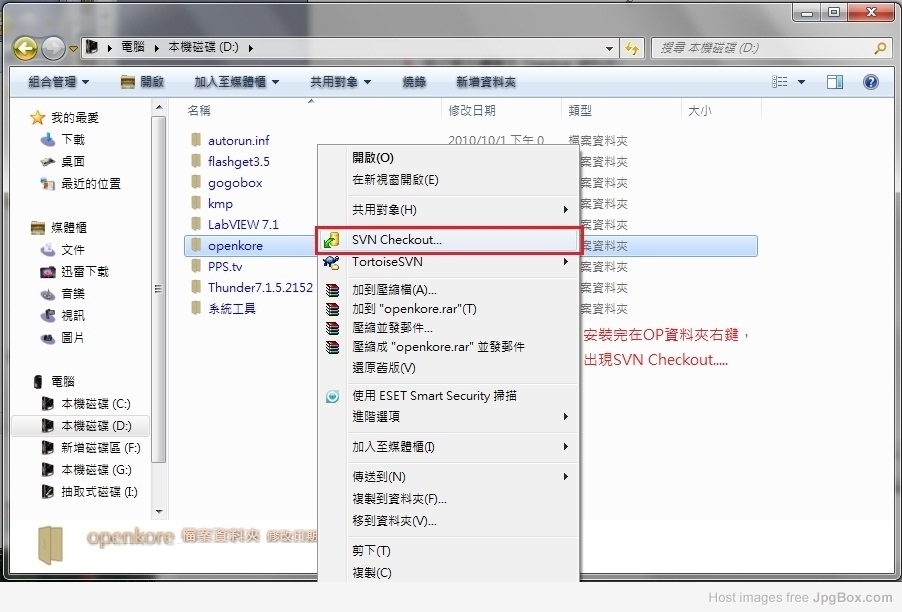Toggle the preview pane icon in toolbar

(x=834, y=82)
